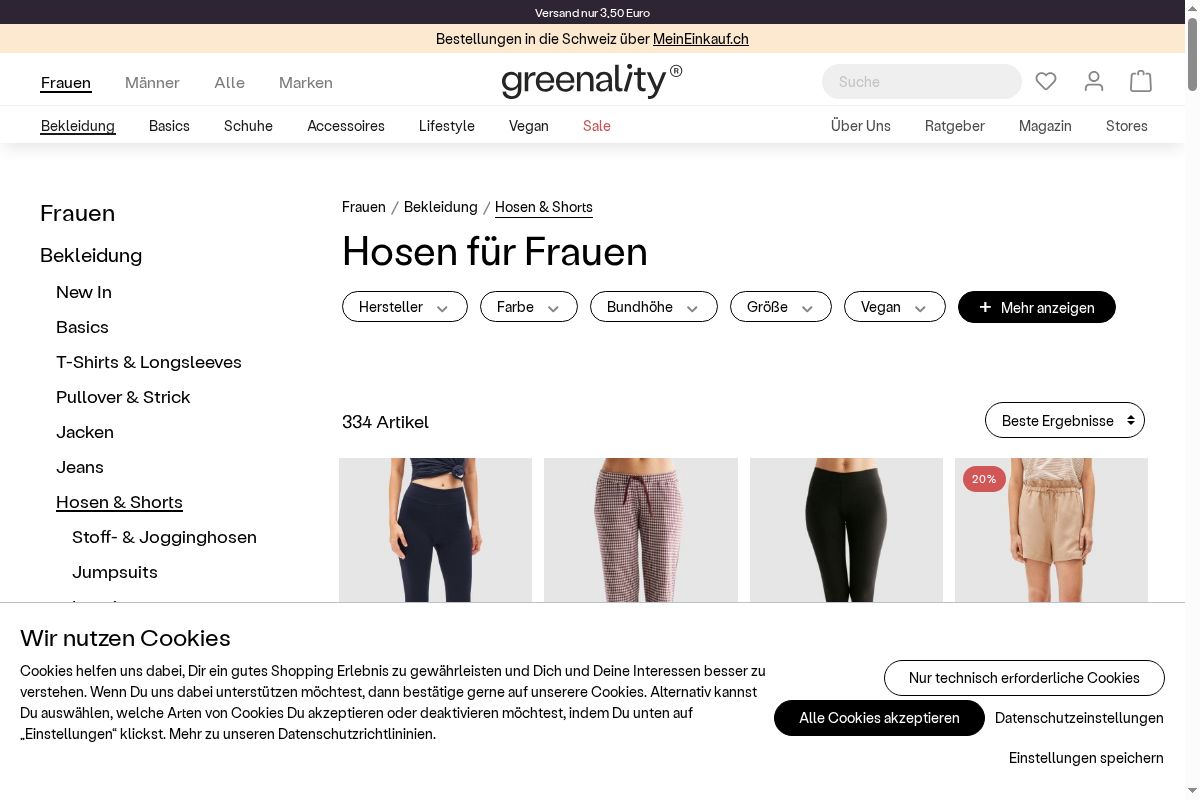Click into the Suche search field

point(922,82)
